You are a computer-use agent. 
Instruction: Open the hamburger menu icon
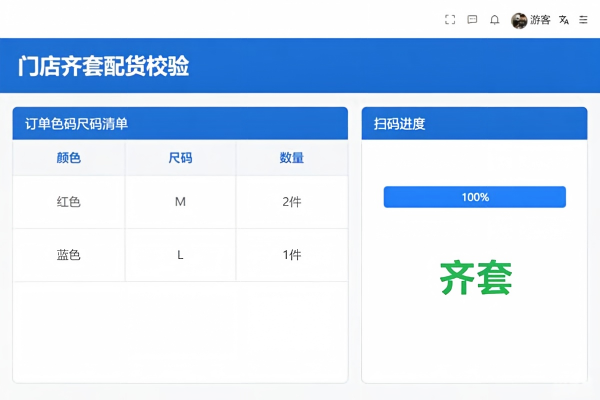(583, 20)
